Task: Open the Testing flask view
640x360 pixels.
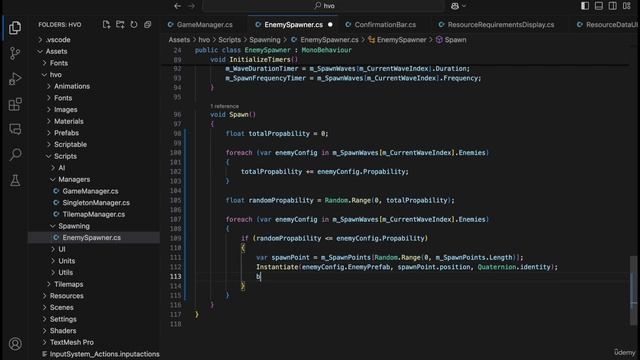Action: pos(15,180)
